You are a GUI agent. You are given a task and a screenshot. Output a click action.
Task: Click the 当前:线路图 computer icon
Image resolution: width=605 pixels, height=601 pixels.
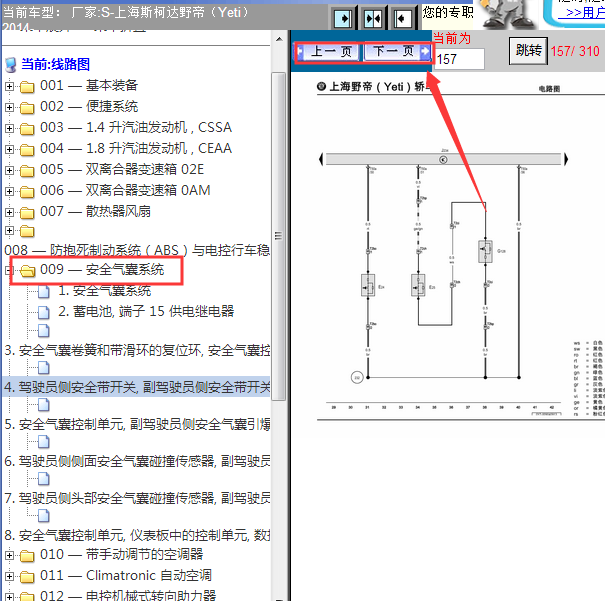click(x=11, y=65)
